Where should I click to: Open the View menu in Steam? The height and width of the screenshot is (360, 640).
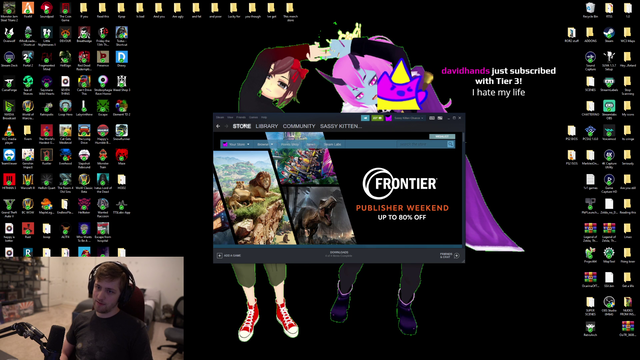230,117
